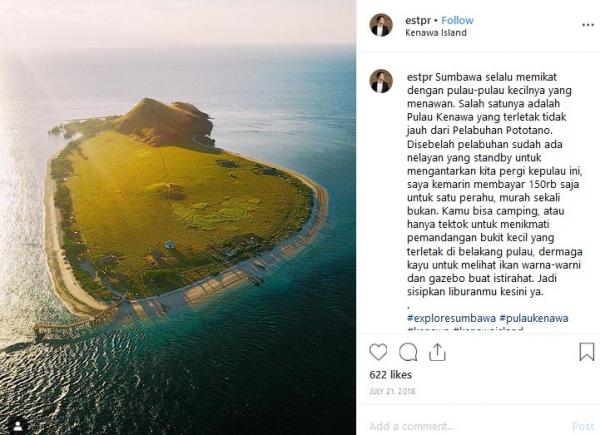Open the July 21, 2018 timestamp

click(x=392, y=391)
